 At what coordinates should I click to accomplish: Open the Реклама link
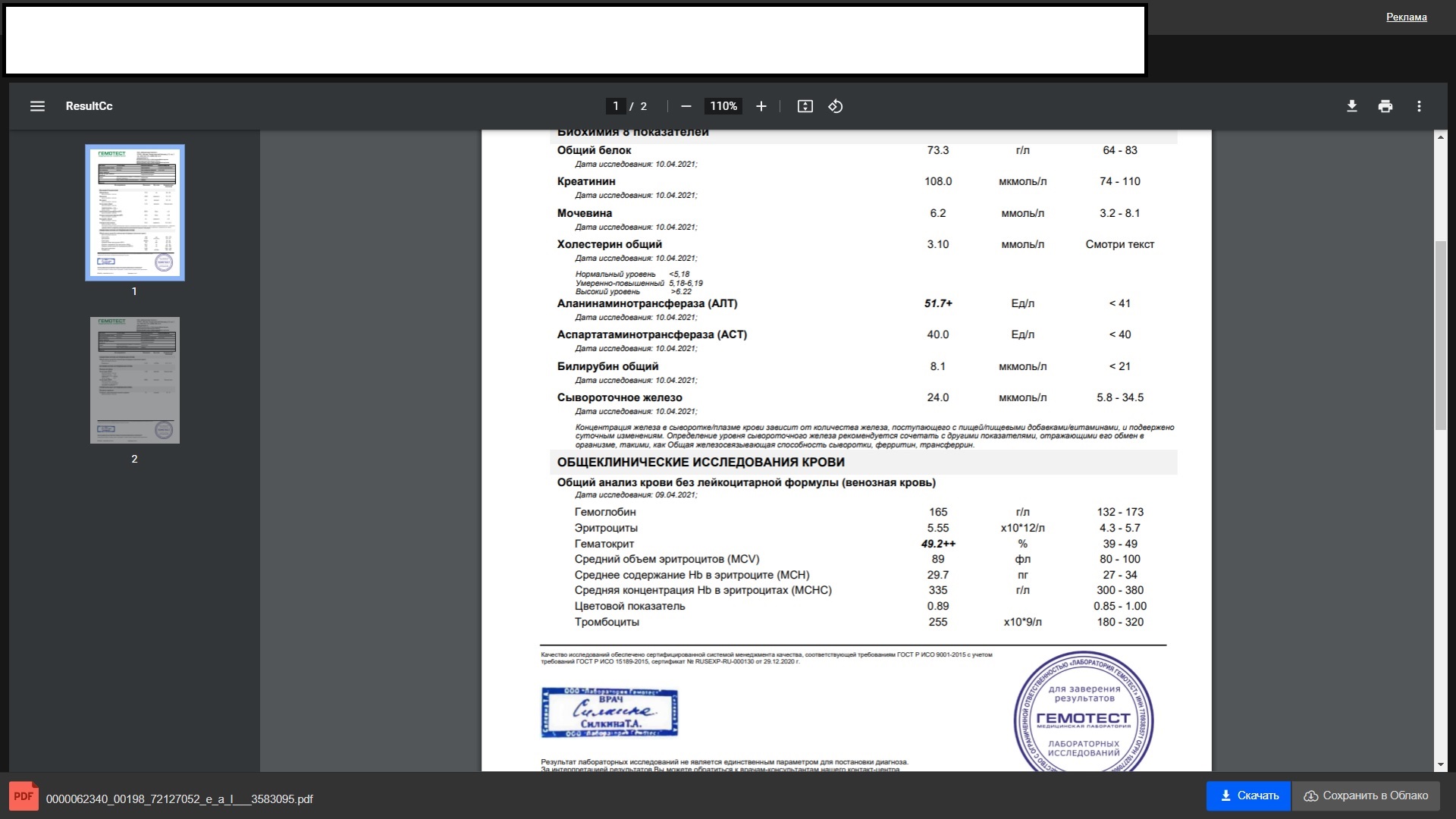pos(1406,17)
